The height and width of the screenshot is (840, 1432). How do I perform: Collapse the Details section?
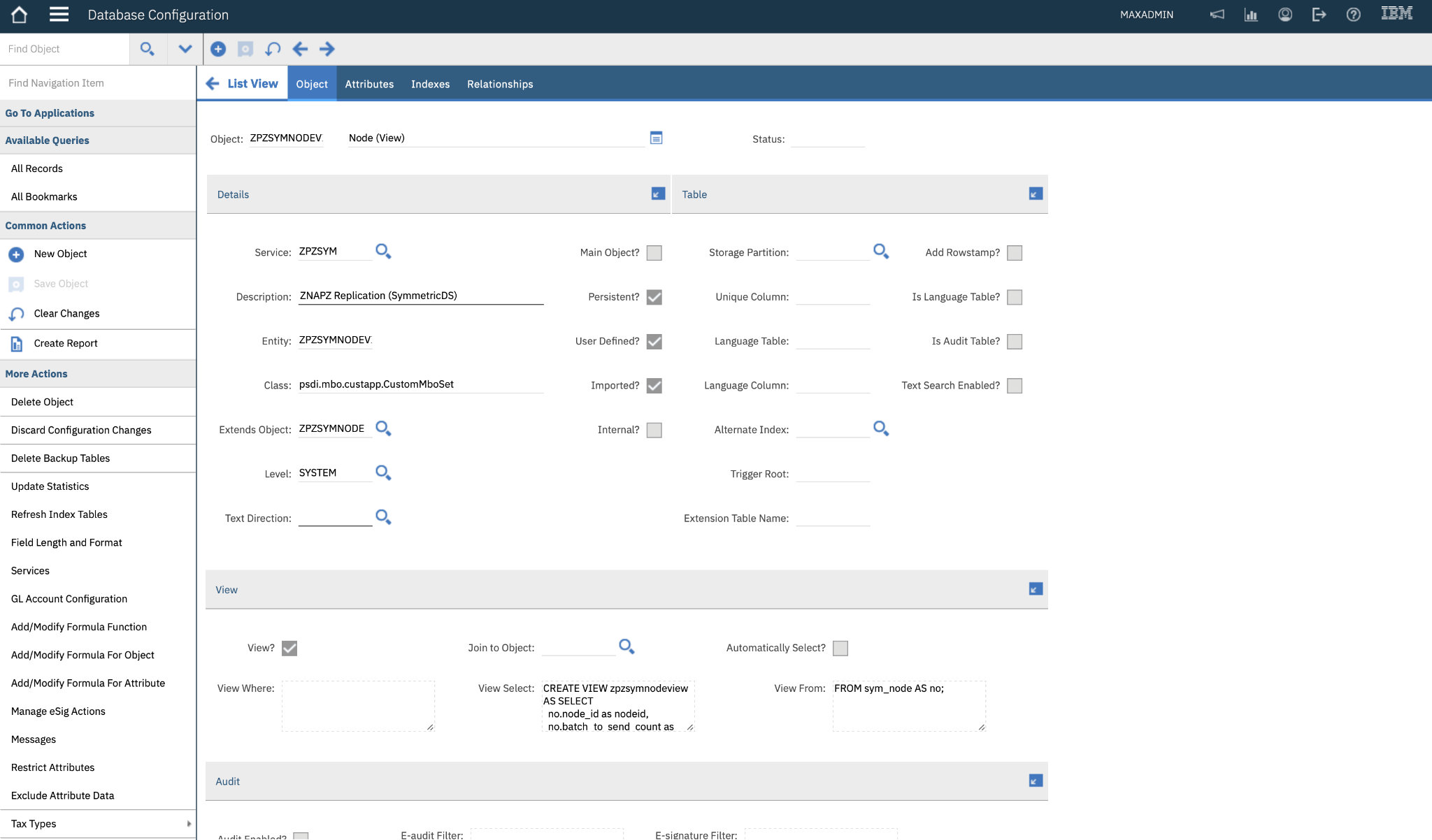tap(658, 194)
